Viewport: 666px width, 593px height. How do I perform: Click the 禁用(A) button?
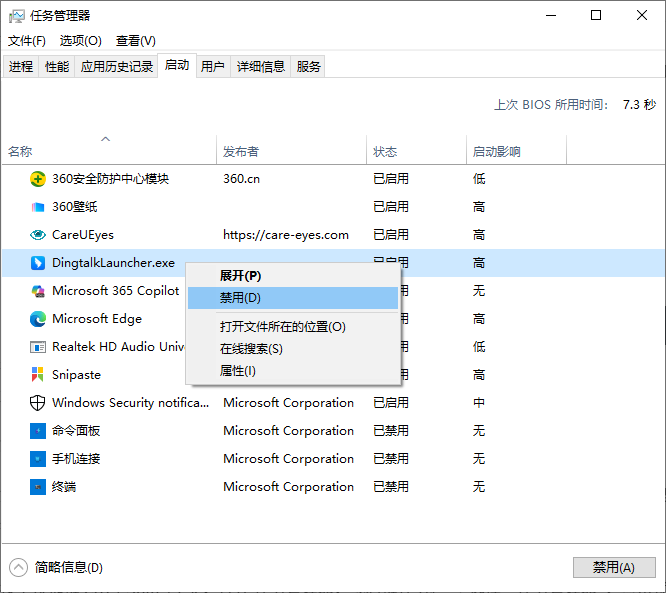coord(614,568)
